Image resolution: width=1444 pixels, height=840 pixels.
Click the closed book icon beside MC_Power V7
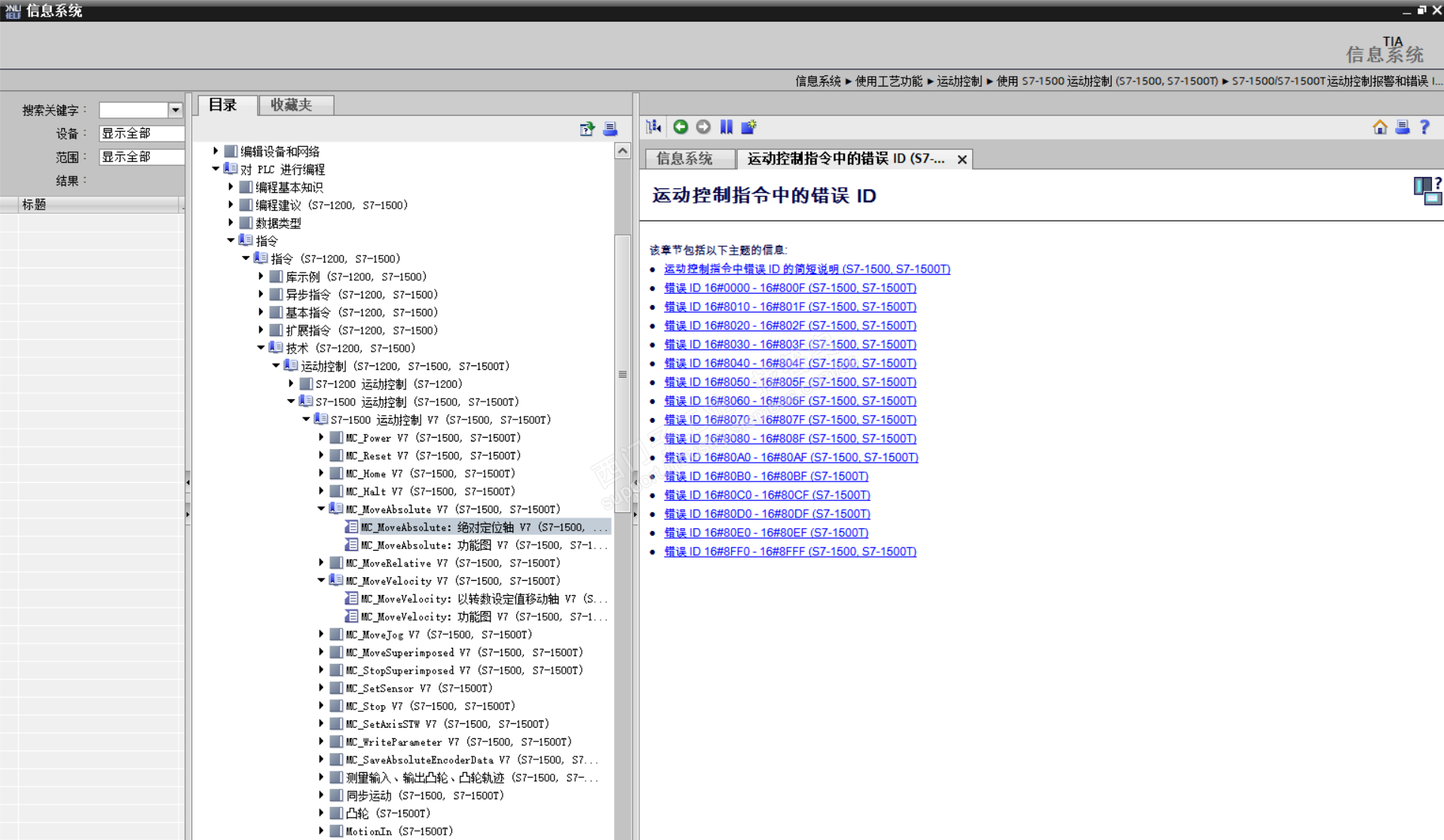pyautogui.click(x=336, y=437)
